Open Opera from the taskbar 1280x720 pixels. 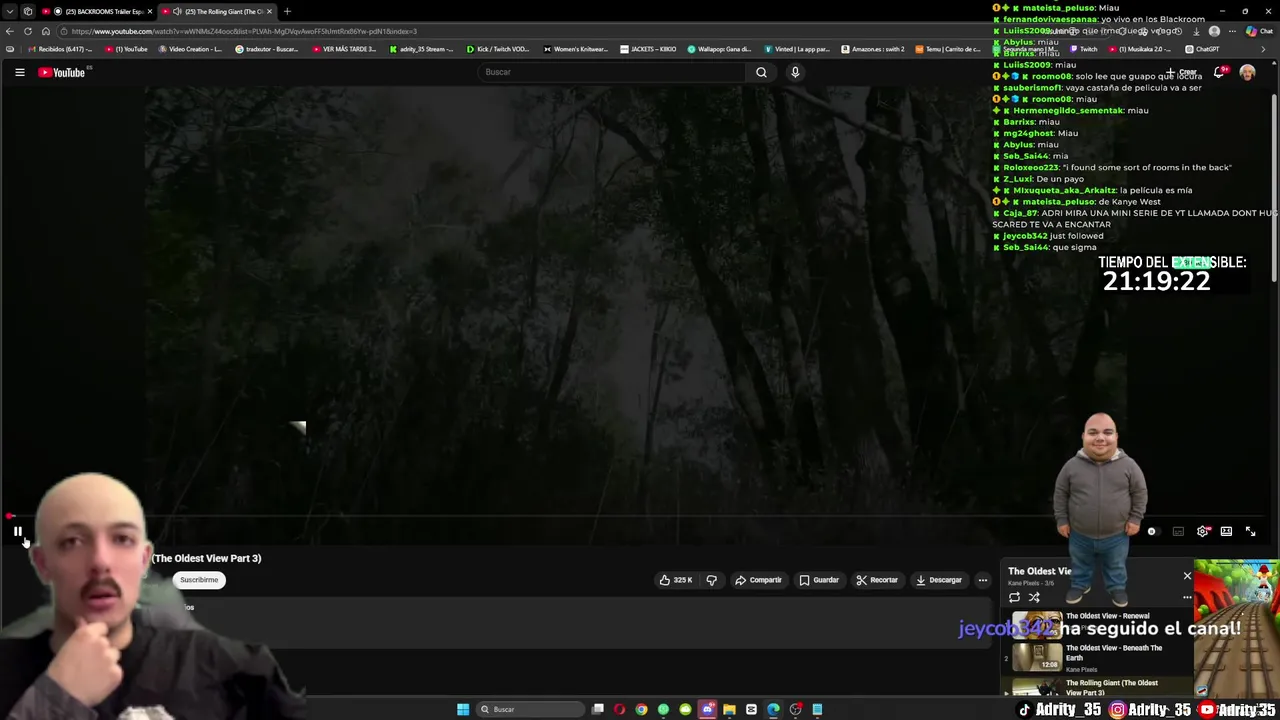point(619,709)
